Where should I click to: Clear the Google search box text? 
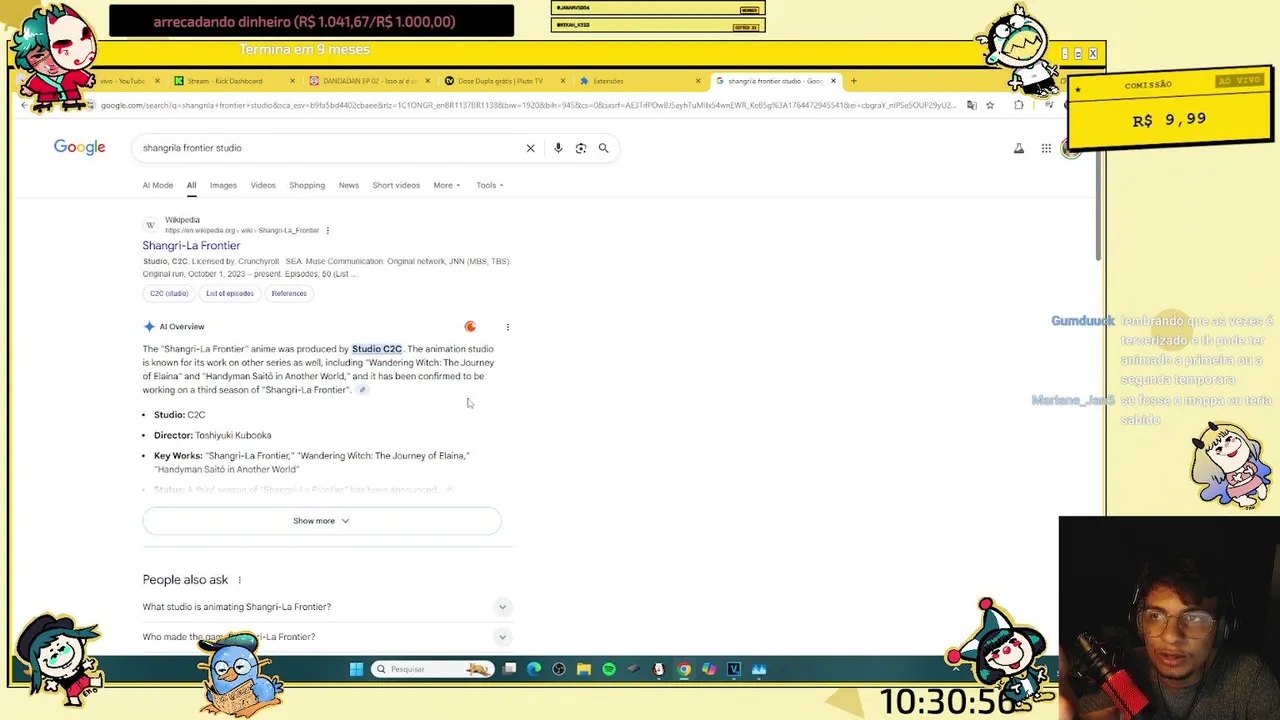(x=530, y=148)
